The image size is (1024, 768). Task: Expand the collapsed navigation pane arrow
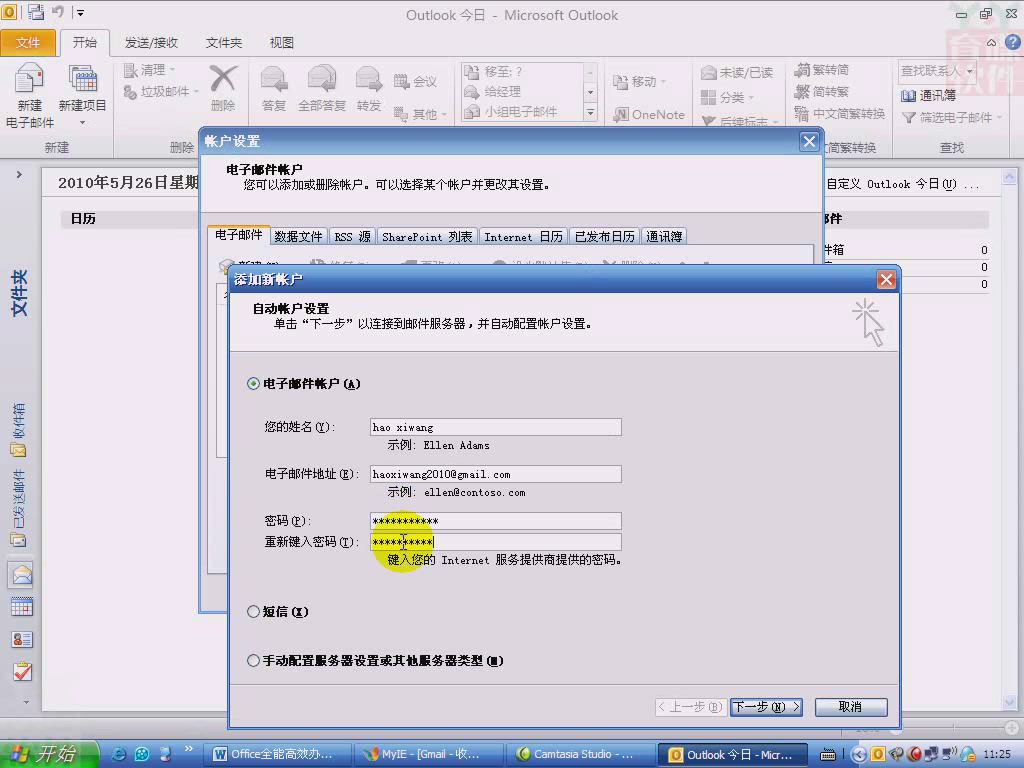click(x=19, y=174)
